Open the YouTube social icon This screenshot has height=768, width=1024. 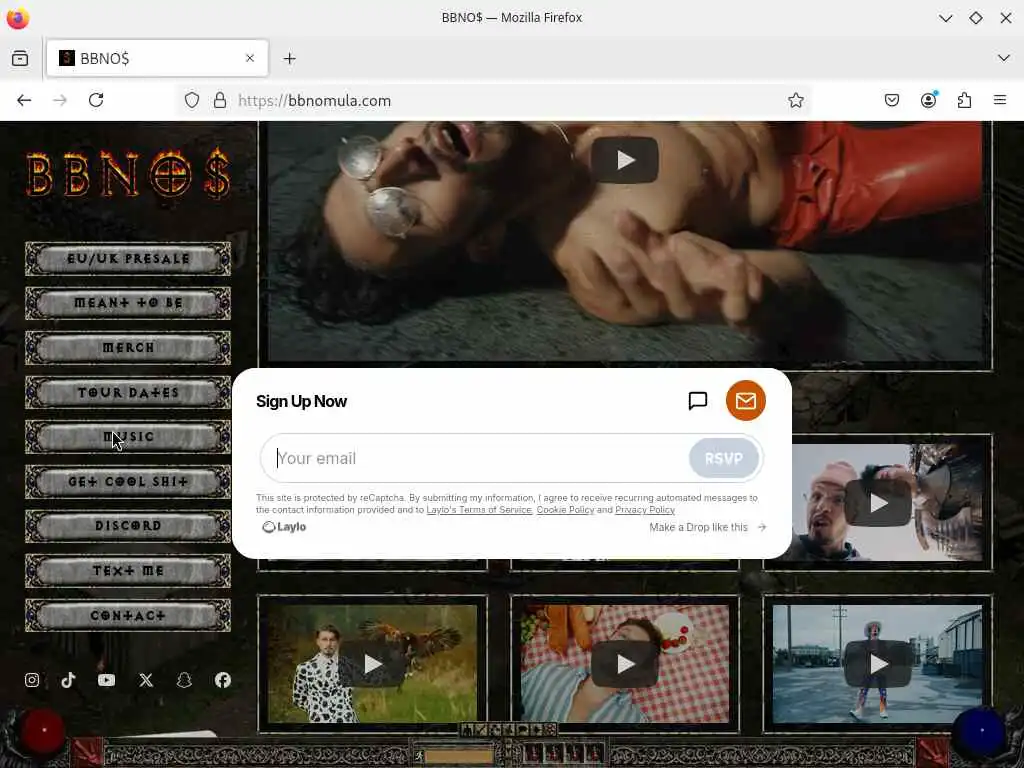click(106, 680)
